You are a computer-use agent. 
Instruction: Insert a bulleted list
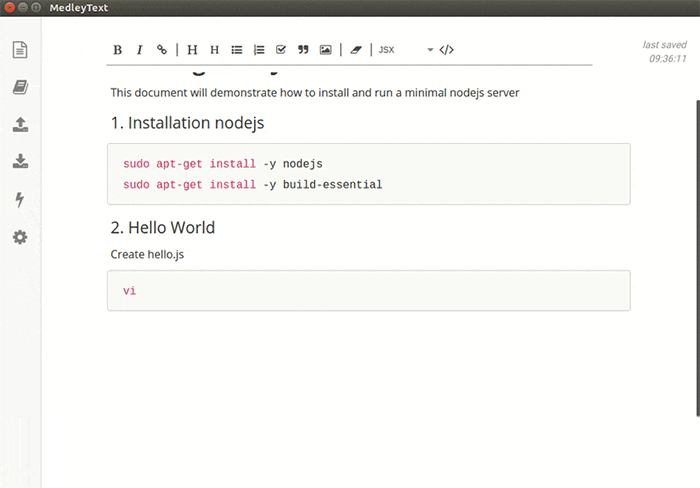(237, 50)
